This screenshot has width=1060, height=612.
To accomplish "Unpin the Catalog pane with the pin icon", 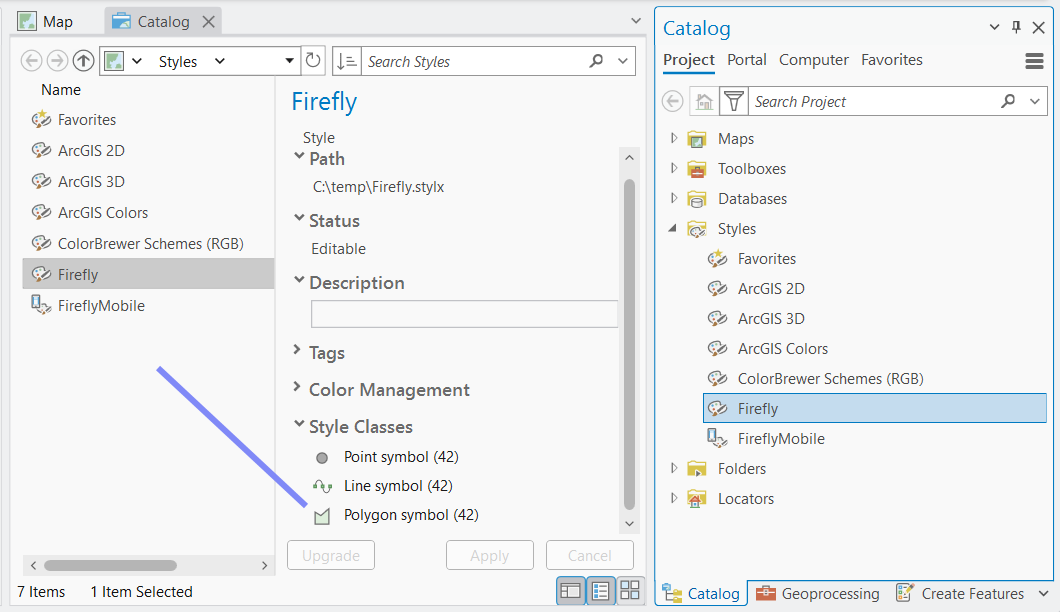I will tap(1015, 27).
